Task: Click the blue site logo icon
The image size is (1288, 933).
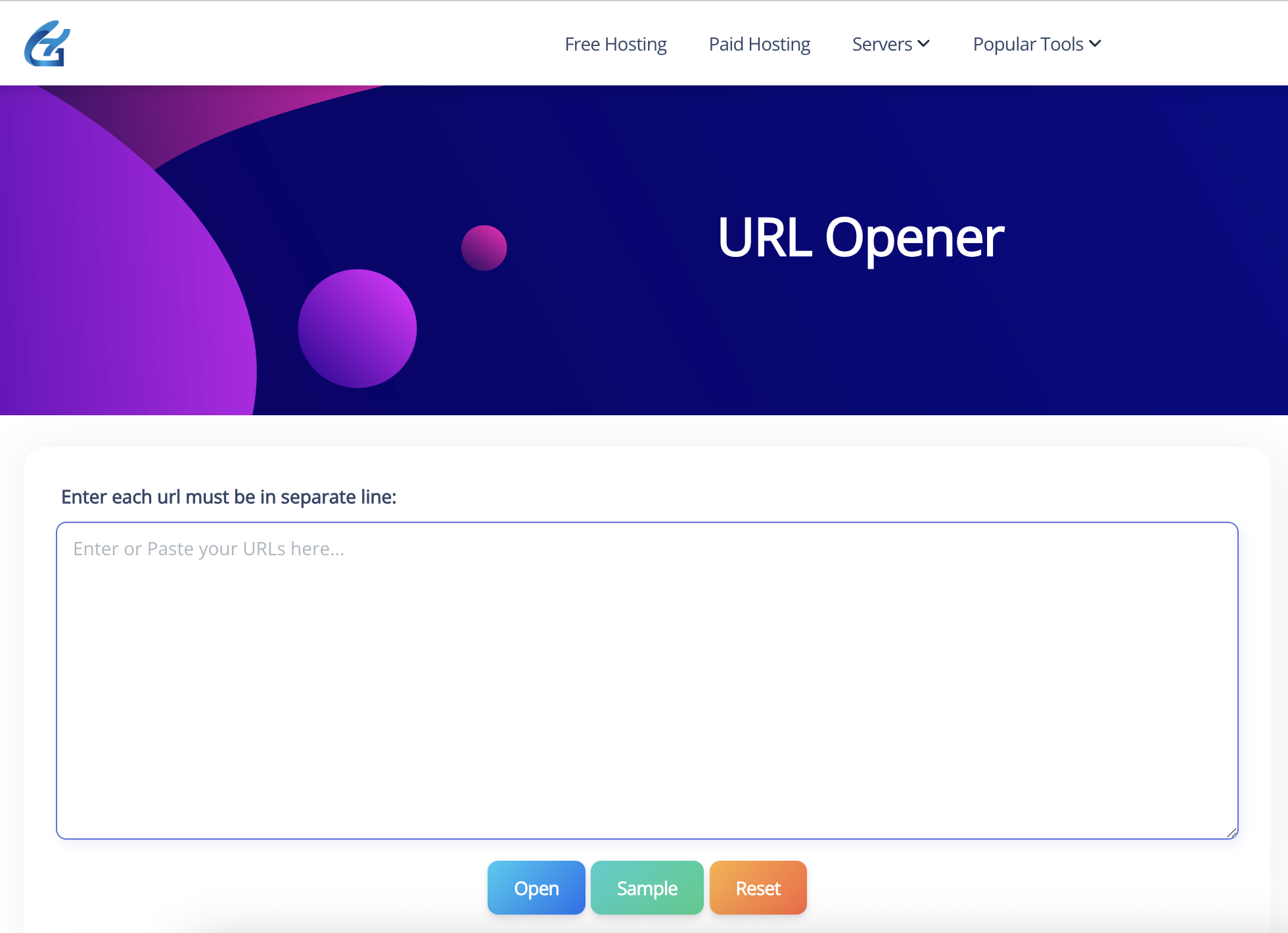Action: [47, 43]
